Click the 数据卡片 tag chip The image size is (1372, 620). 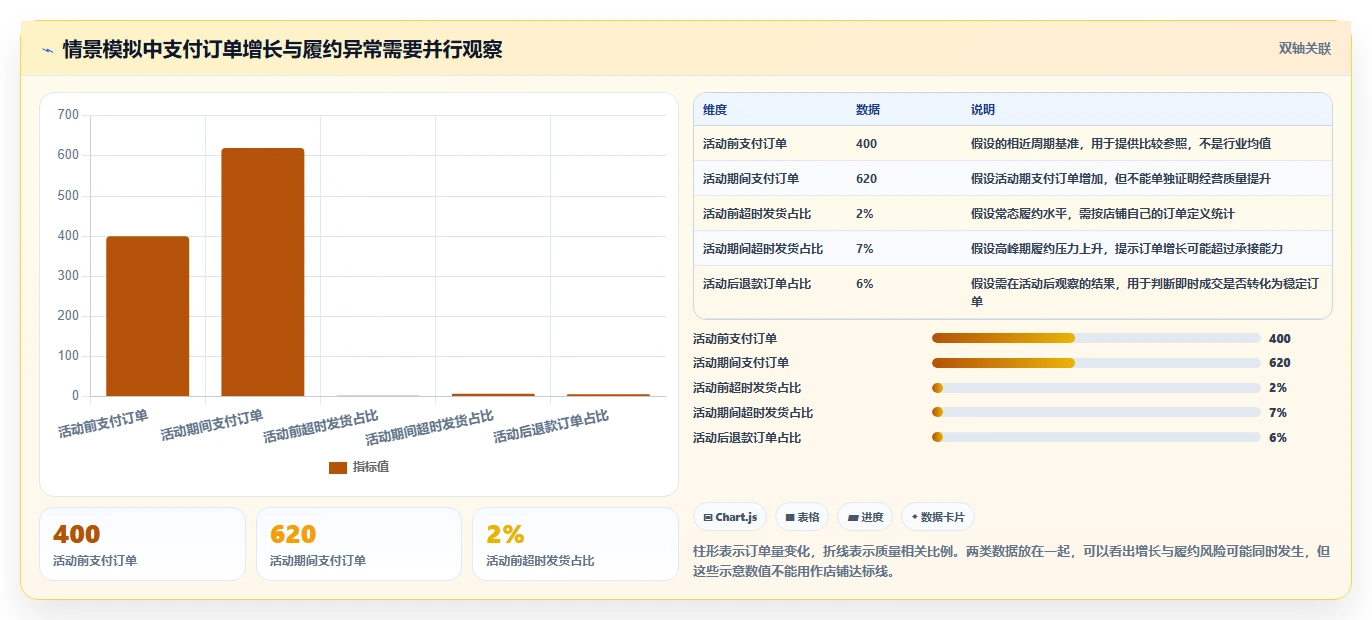tap(937, 517)
